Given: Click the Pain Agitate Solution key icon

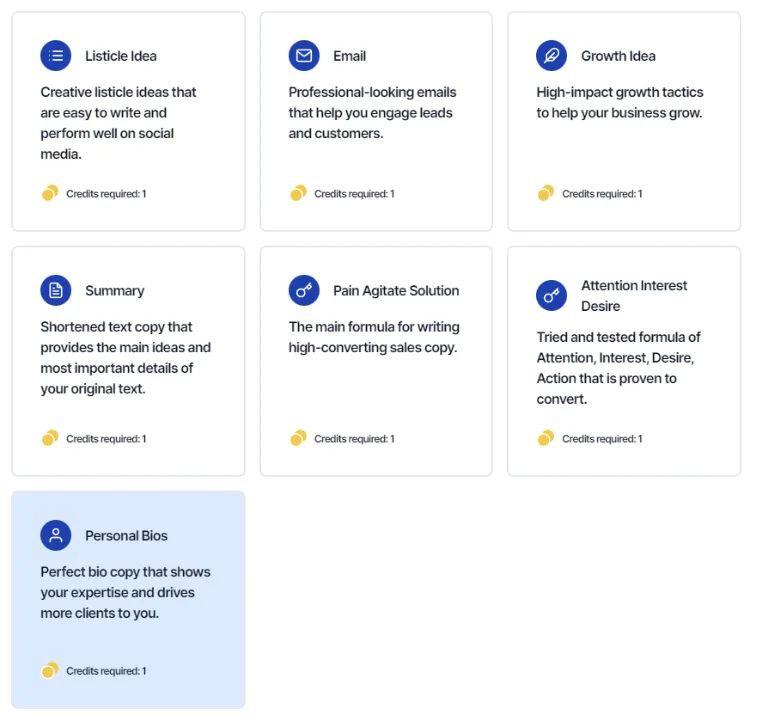Looking at the screenshot, I should pyautogui.click(x=304, y=290).
